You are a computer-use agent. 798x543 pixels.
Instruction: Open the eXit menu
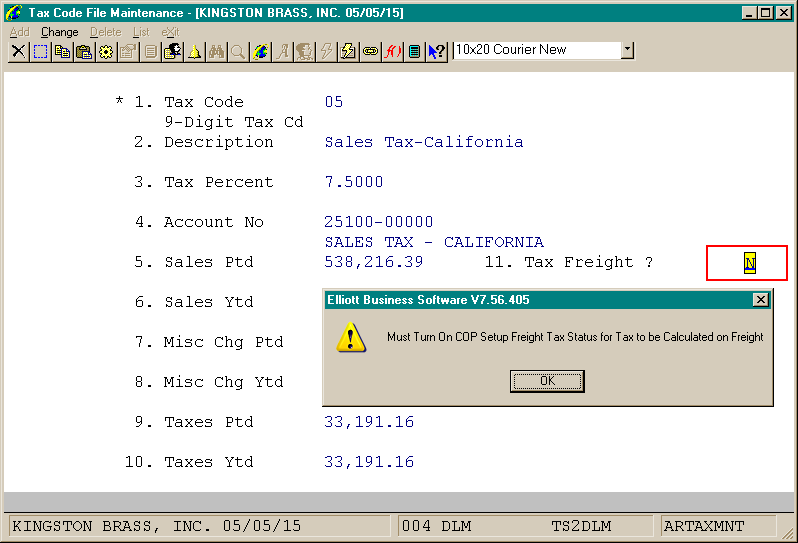tap(170, 32)
